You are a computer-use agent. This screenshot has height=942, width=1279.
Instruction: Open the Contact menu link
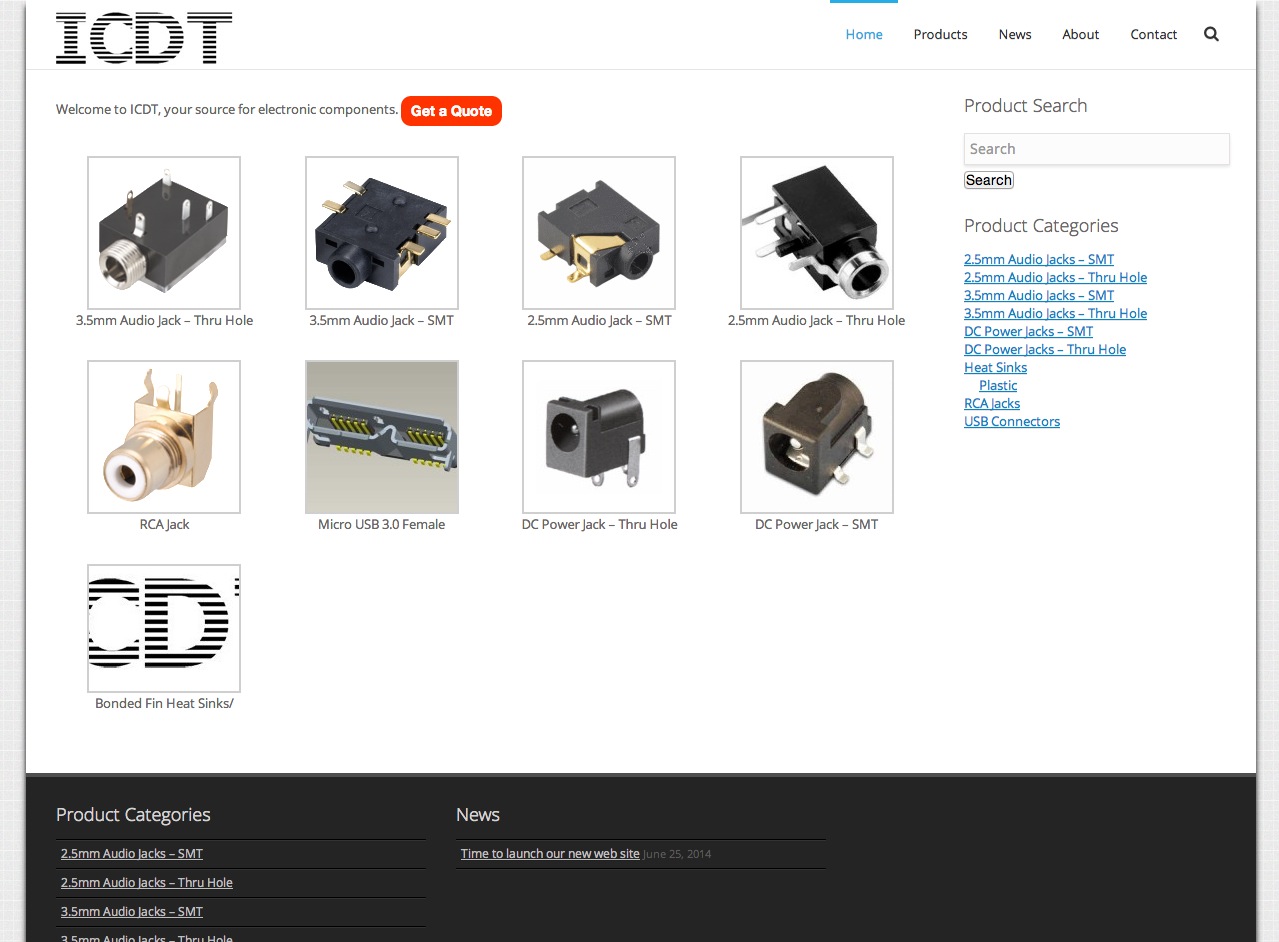tap(1153, 34)
